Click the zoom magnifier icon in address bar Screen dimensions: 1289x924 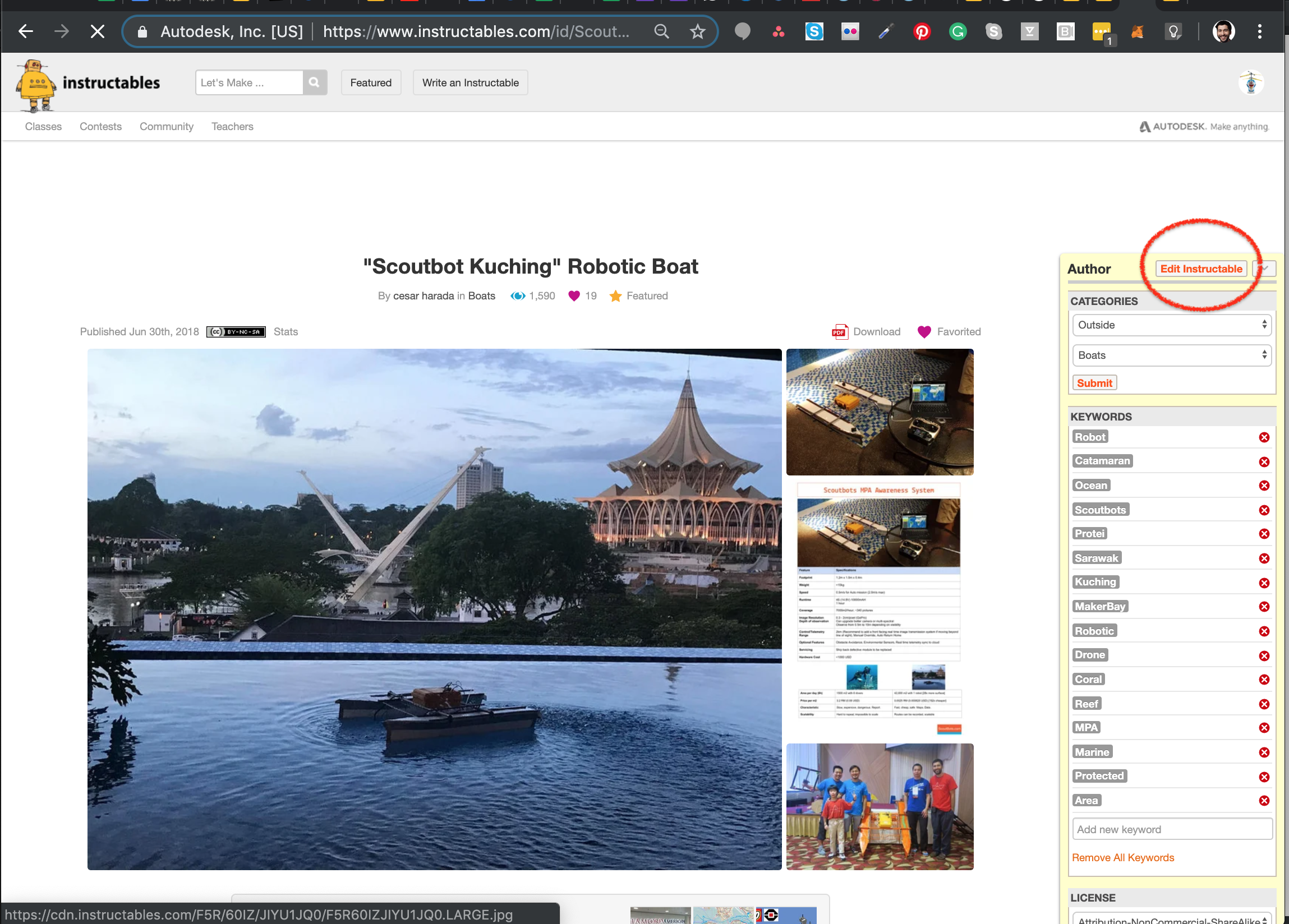[x=661, y=31]
